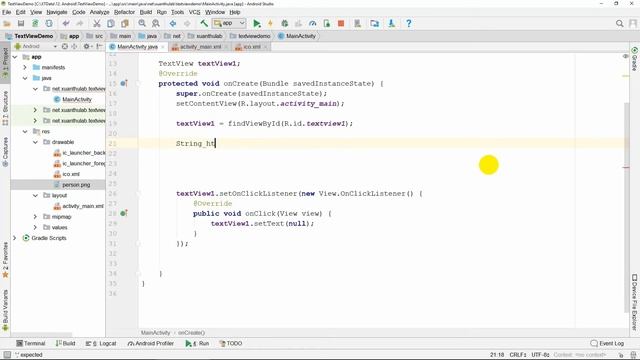
Task: Click the Find magnifier icon
Action: point(142,24)
